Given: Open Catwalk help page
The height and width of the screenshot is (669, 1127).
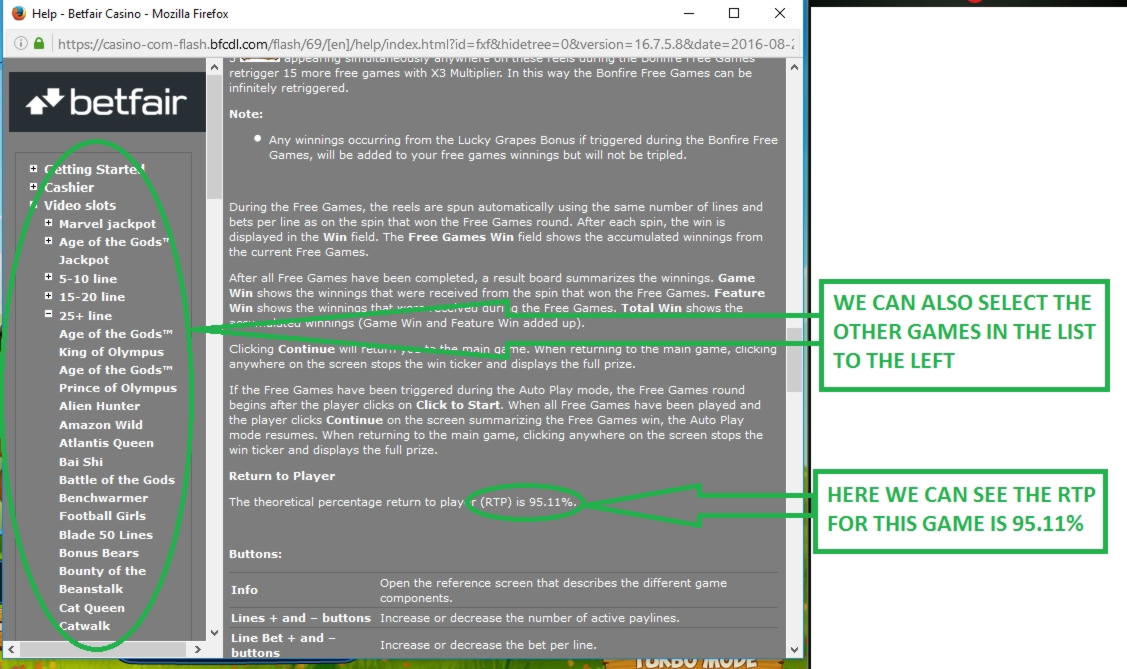Looking at the screenshot, I should click(85, 625).
